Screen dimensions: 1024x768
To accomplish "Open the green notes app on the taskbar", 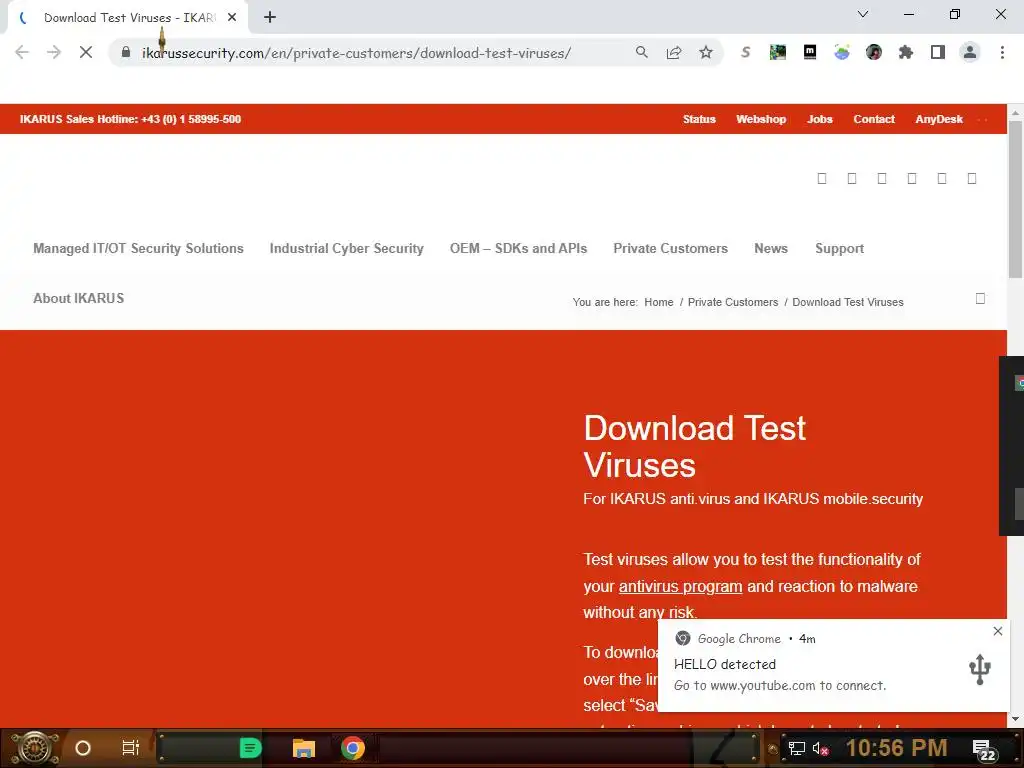I will point(249,748).
